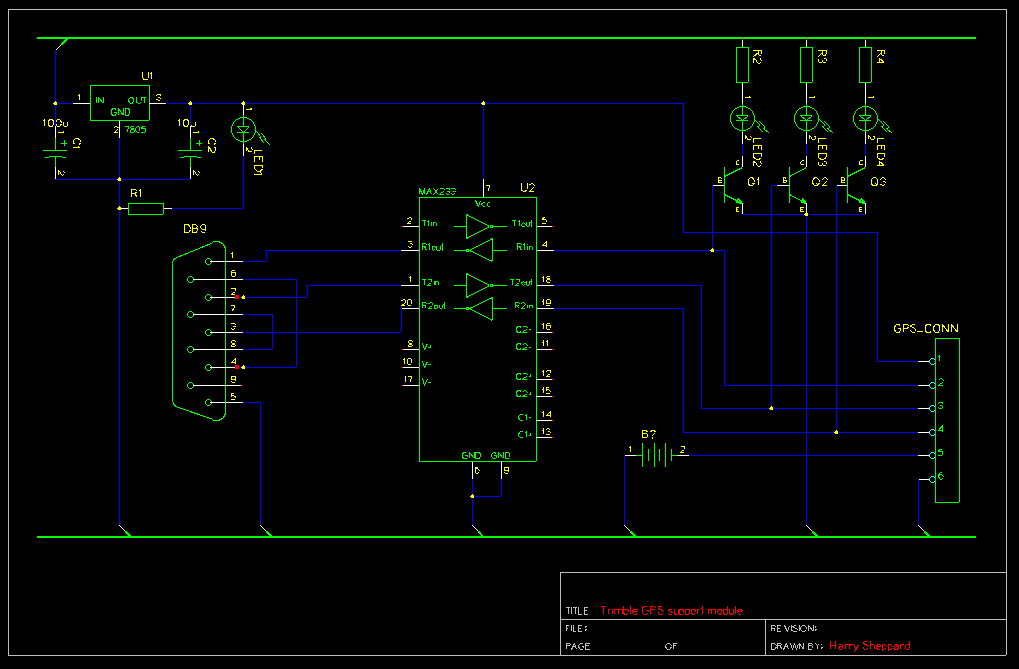Screen dimensions: 1019x669
Task: Click the C1- pin label on U2
Action: tap(525, 417)
